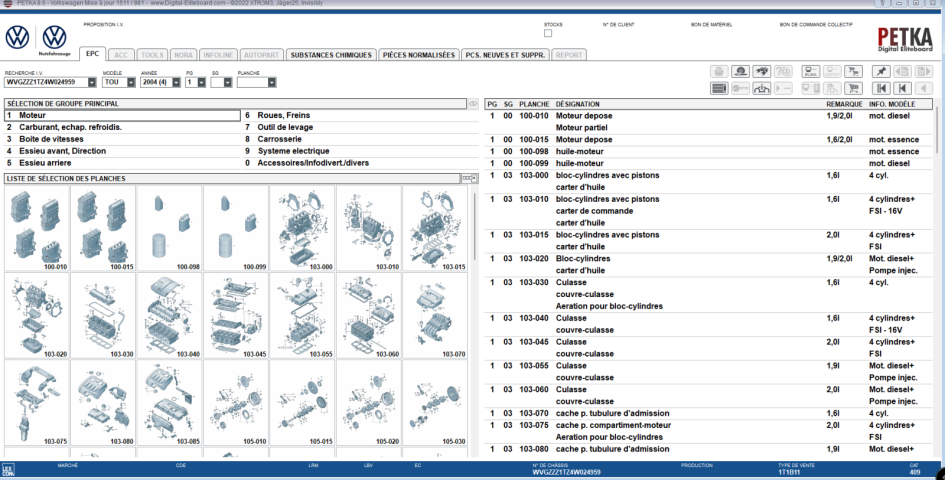Select group 6 Roues, Freins
Image resolution: width=945 pixels, height=480 pixels.
click(x=360, y=115)
